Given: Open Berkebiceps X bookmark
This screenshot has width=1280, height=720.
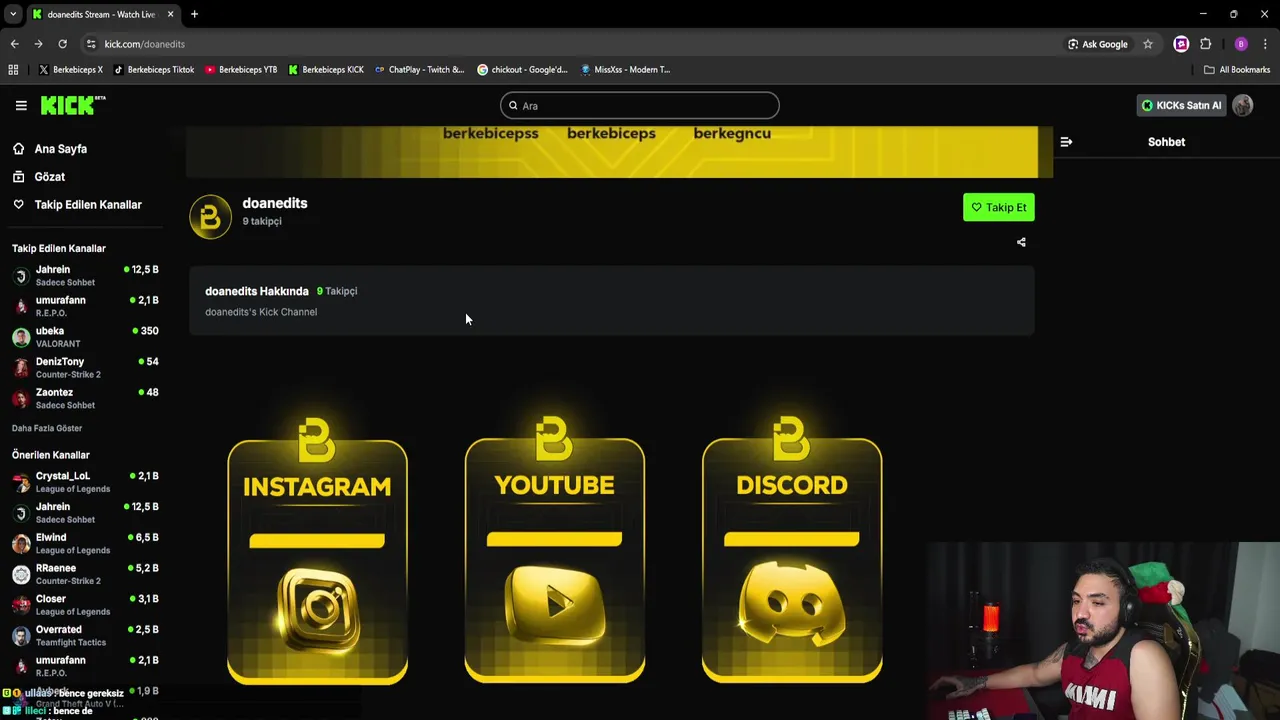Looking at the screenshot, I should pyautogui.click(x=70, y=70).
